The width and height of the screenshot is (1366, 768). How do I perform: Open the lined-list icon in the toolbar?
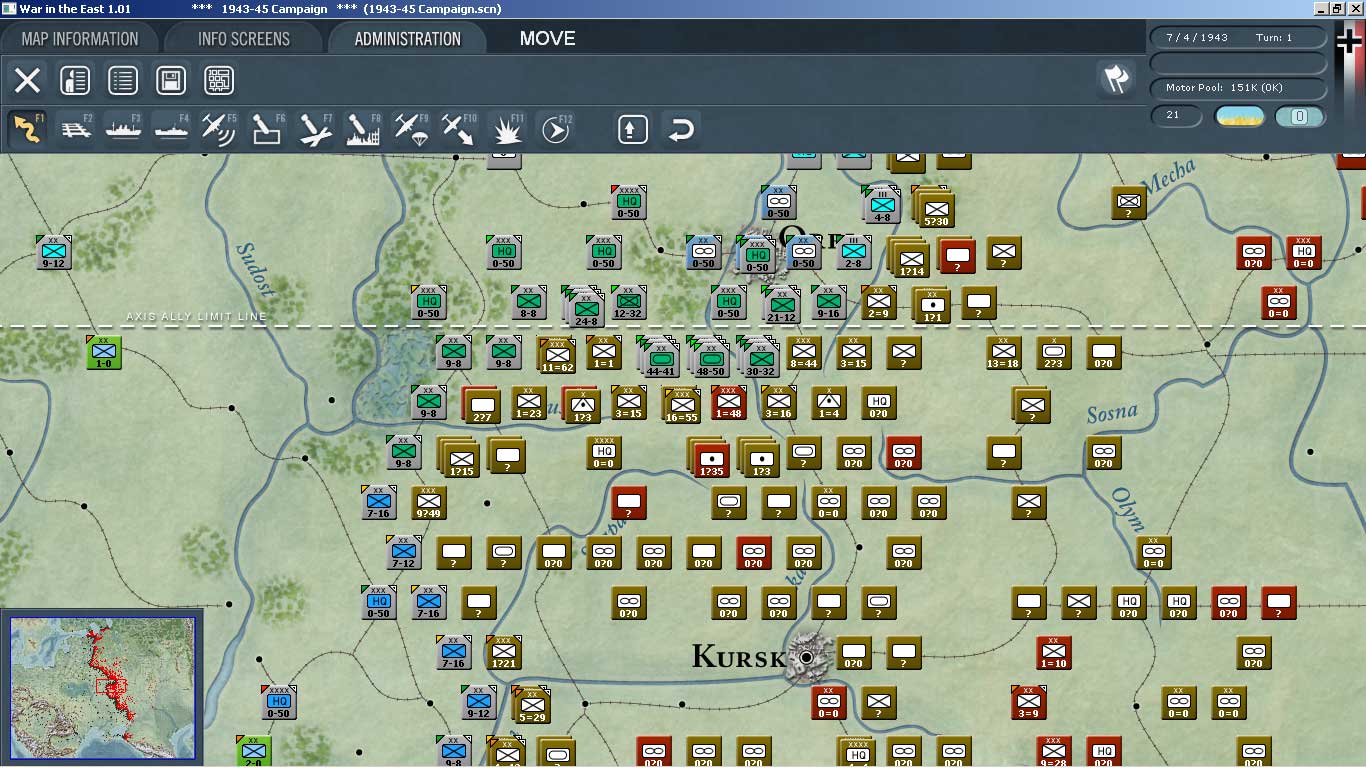[x=123, y=80]
